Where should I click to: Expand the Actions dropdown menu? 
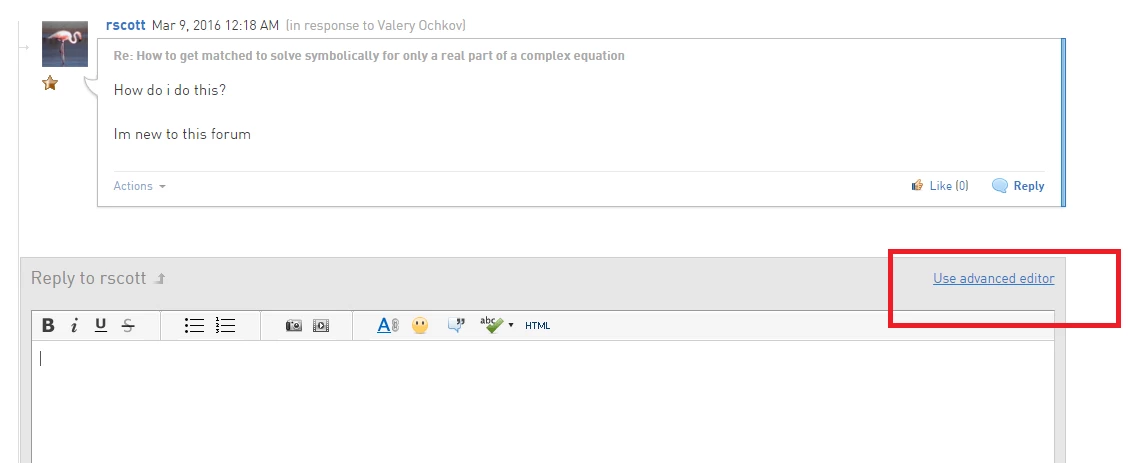(140, 186)
